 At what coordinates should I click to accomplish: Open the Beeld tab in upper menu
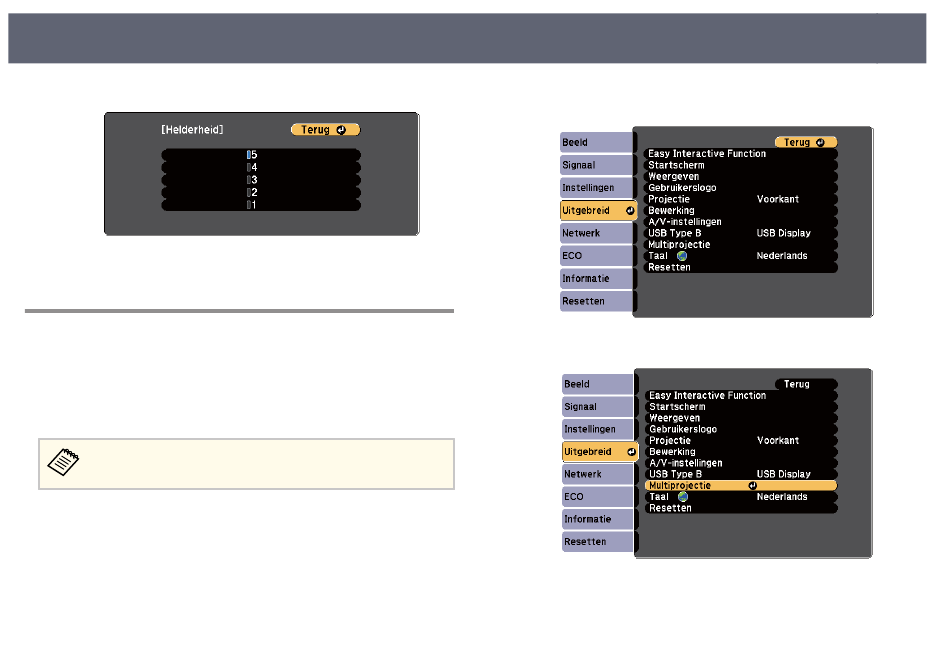596,142
